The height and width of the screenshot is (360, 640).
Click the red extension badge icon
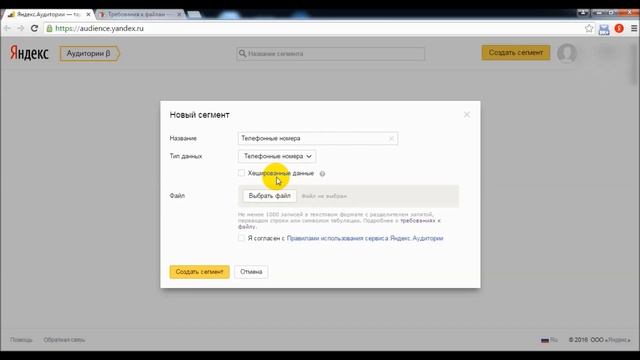[x=619, y=28]
